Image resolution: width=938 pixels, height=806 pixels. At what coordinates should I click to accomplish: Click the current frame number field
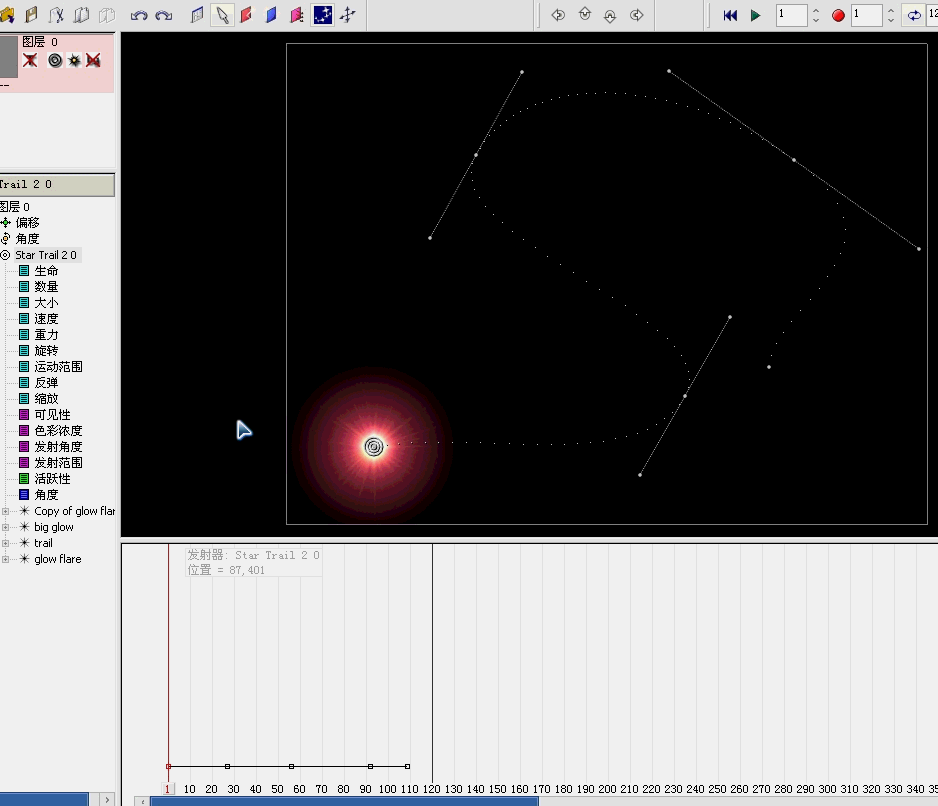tap(791, 15)
